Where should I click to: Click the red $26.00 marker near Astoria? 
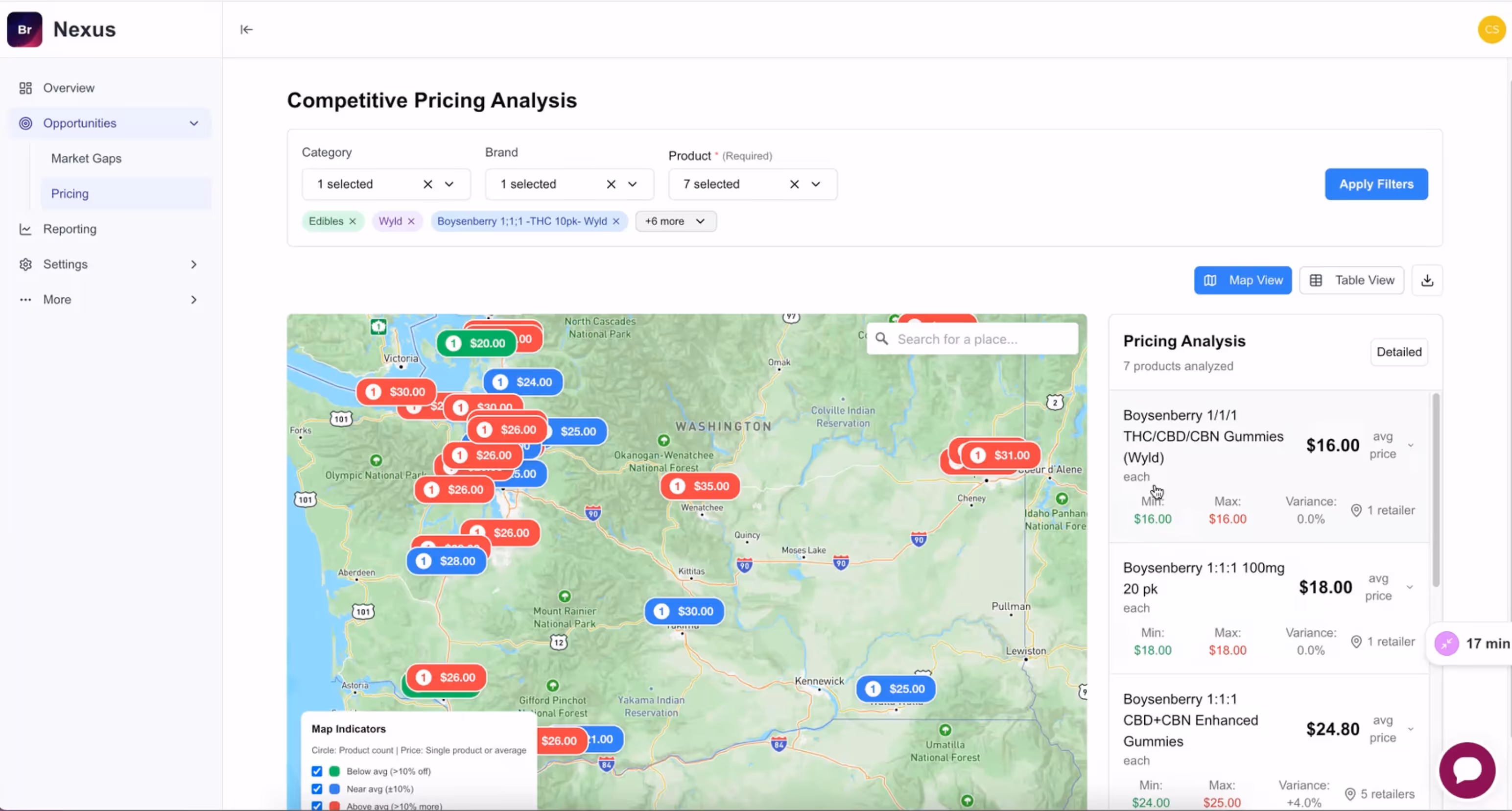pos(447,677)
